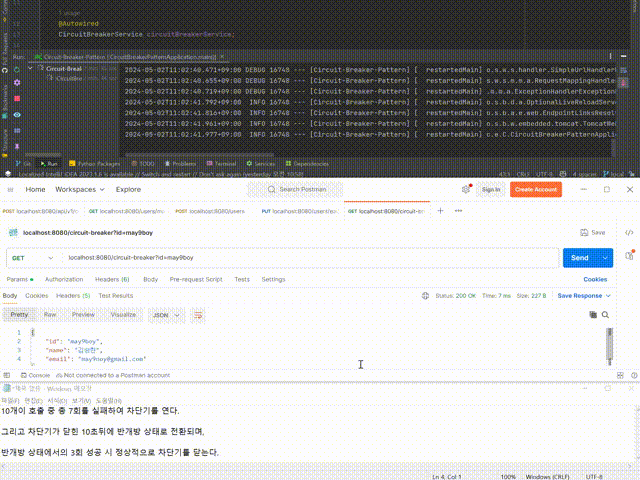Open the request Settings tab
640x480 pixels.
pyautogui.click(x=273, y=279)
